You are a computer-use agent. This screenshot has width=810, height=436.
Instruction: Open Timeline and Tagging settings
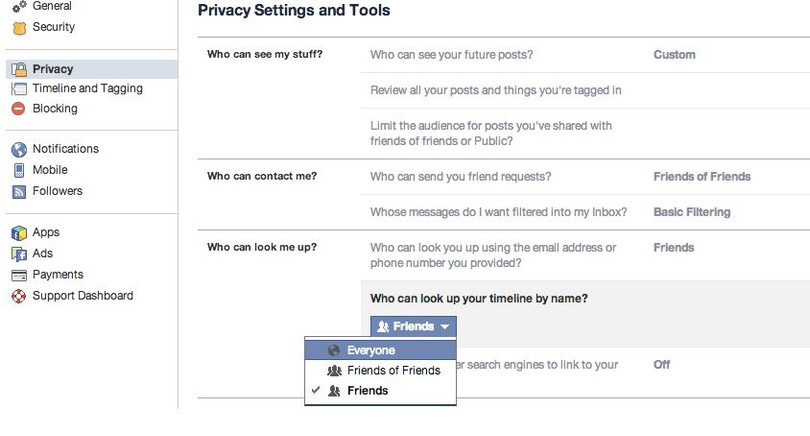[87, 88]
